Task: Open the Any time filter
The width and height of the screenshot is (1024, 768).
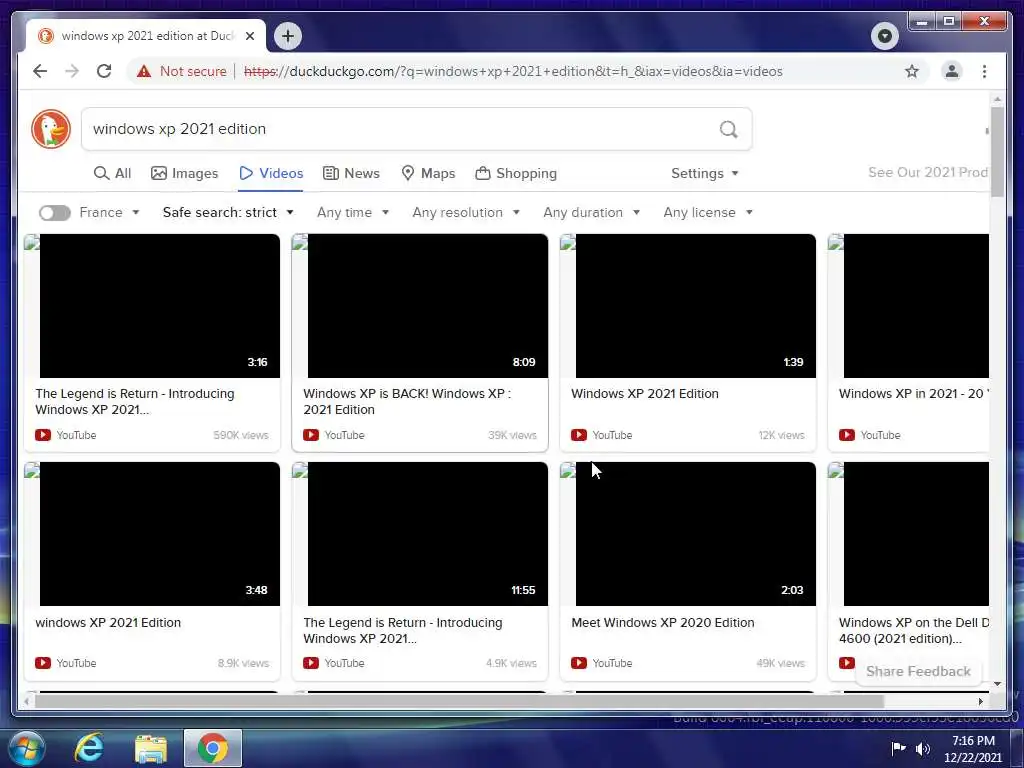Action: (353, 212)
